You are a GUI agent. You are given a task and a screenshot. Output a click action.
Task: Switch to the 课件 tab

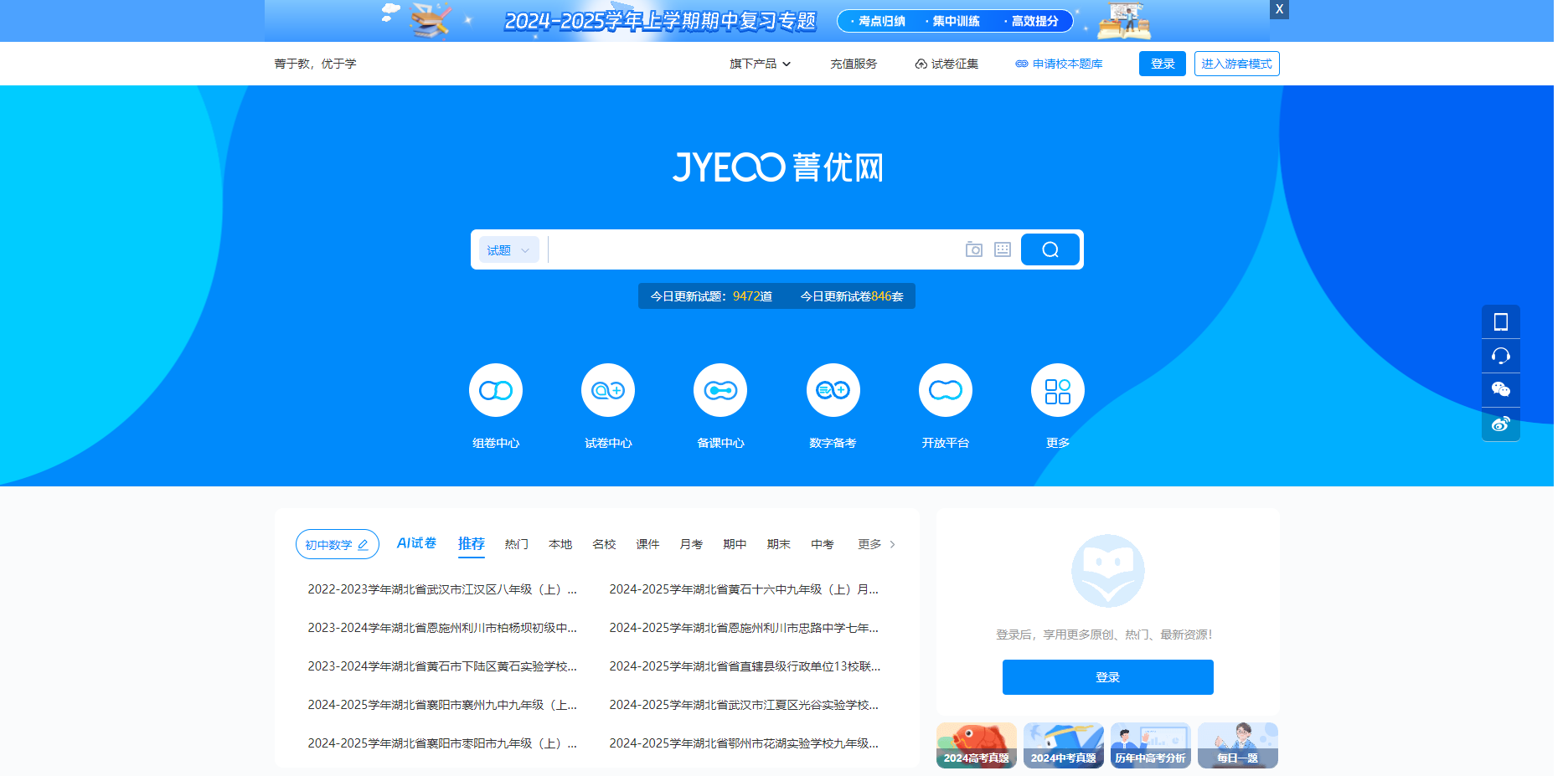(647, 544)
